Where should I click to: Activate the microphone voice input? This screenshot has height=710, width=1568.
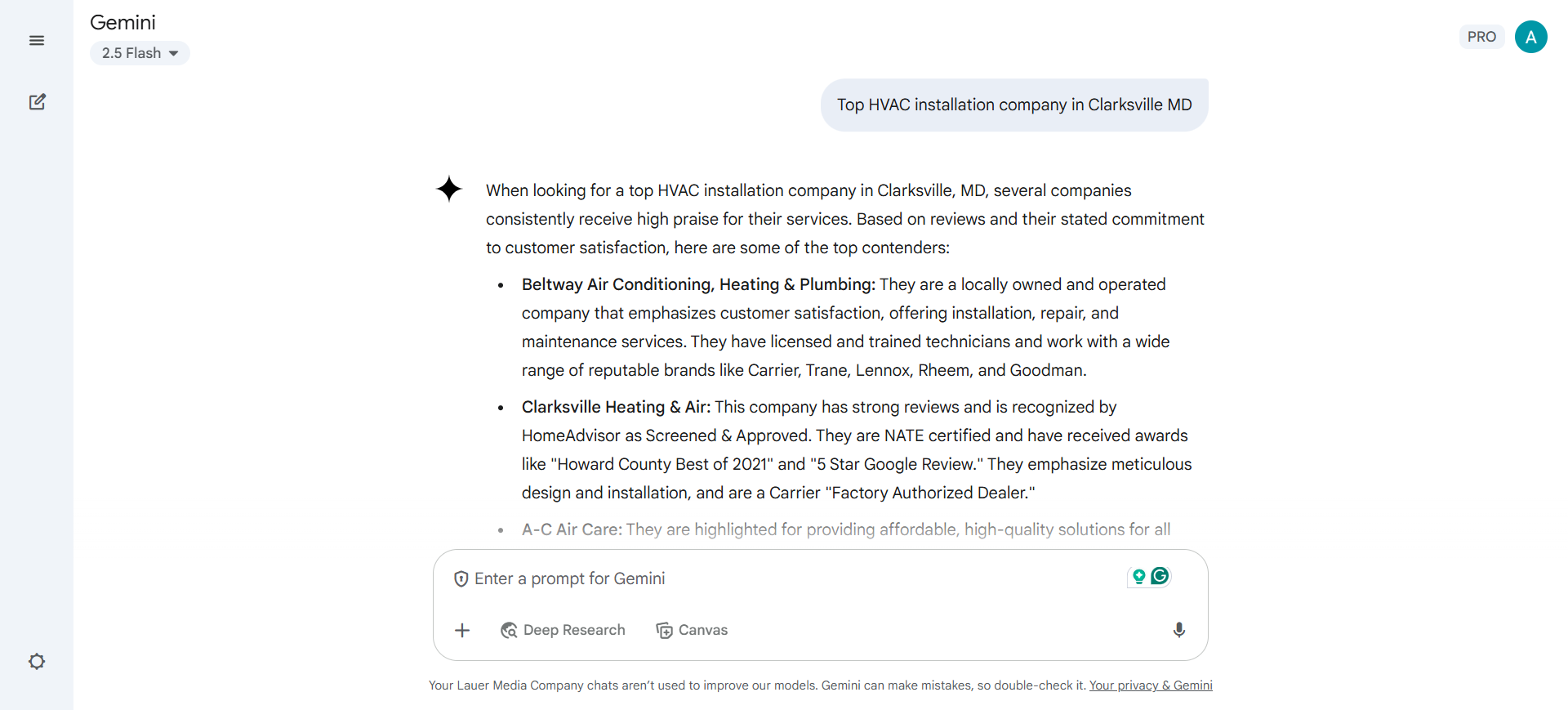[1178, 630]
